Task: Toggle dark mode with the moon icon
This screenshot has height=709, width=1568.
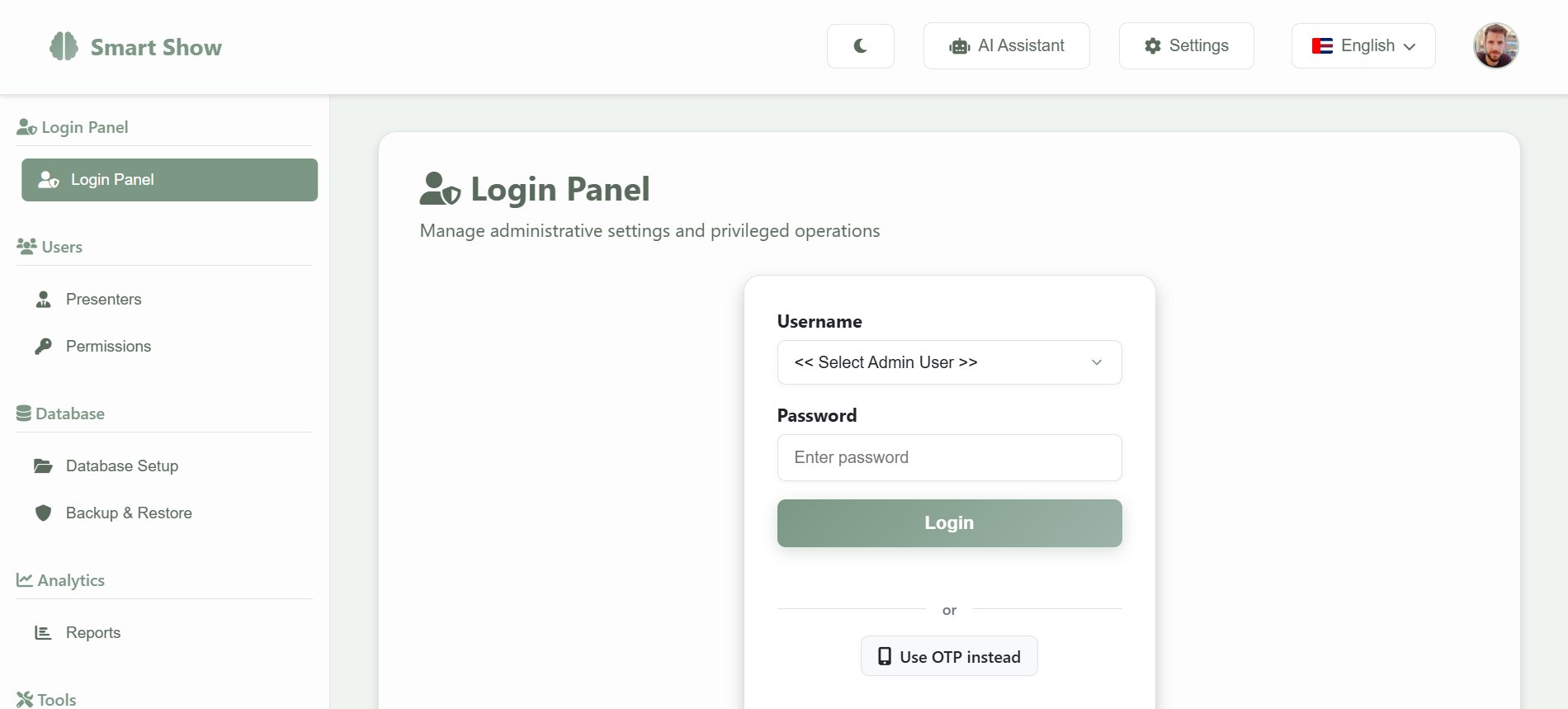Action: pyautogui.click(x=860, y=46)
